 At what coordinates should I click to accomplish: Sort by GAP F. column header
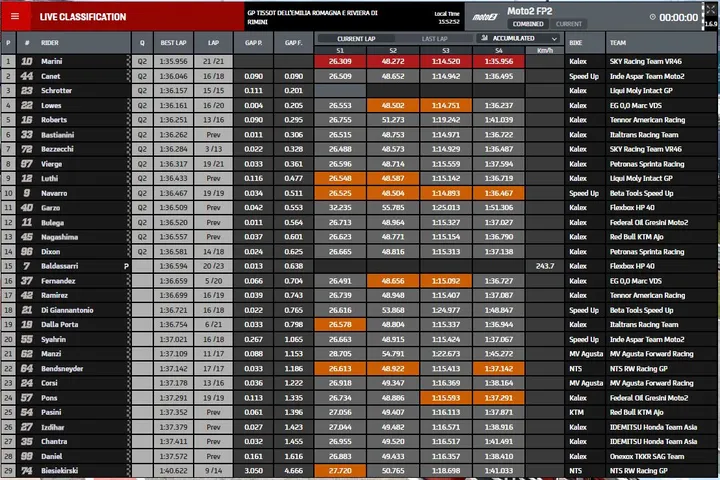pyautogui.click(x=293, y=43)
